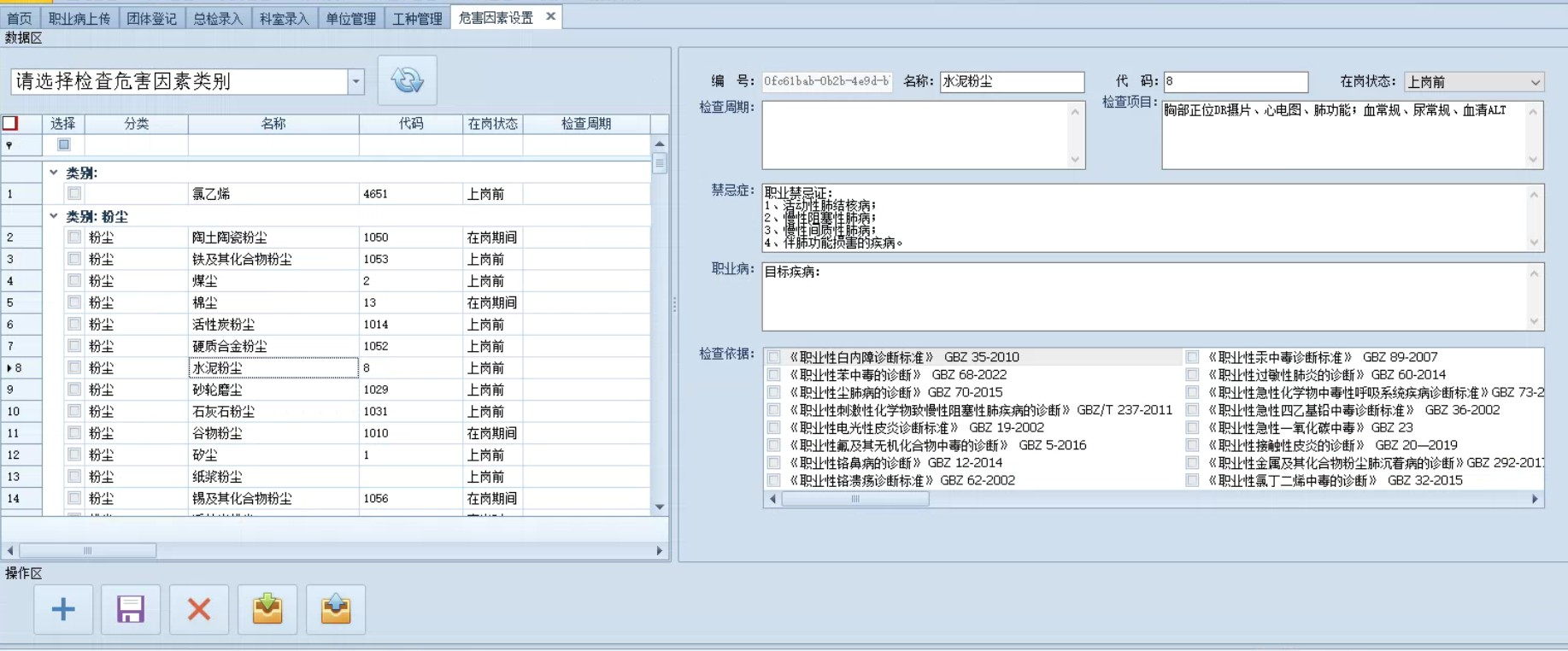Open the 在岗状态 dropdown
This screenshot has width=1568, height=651.
1535,82
